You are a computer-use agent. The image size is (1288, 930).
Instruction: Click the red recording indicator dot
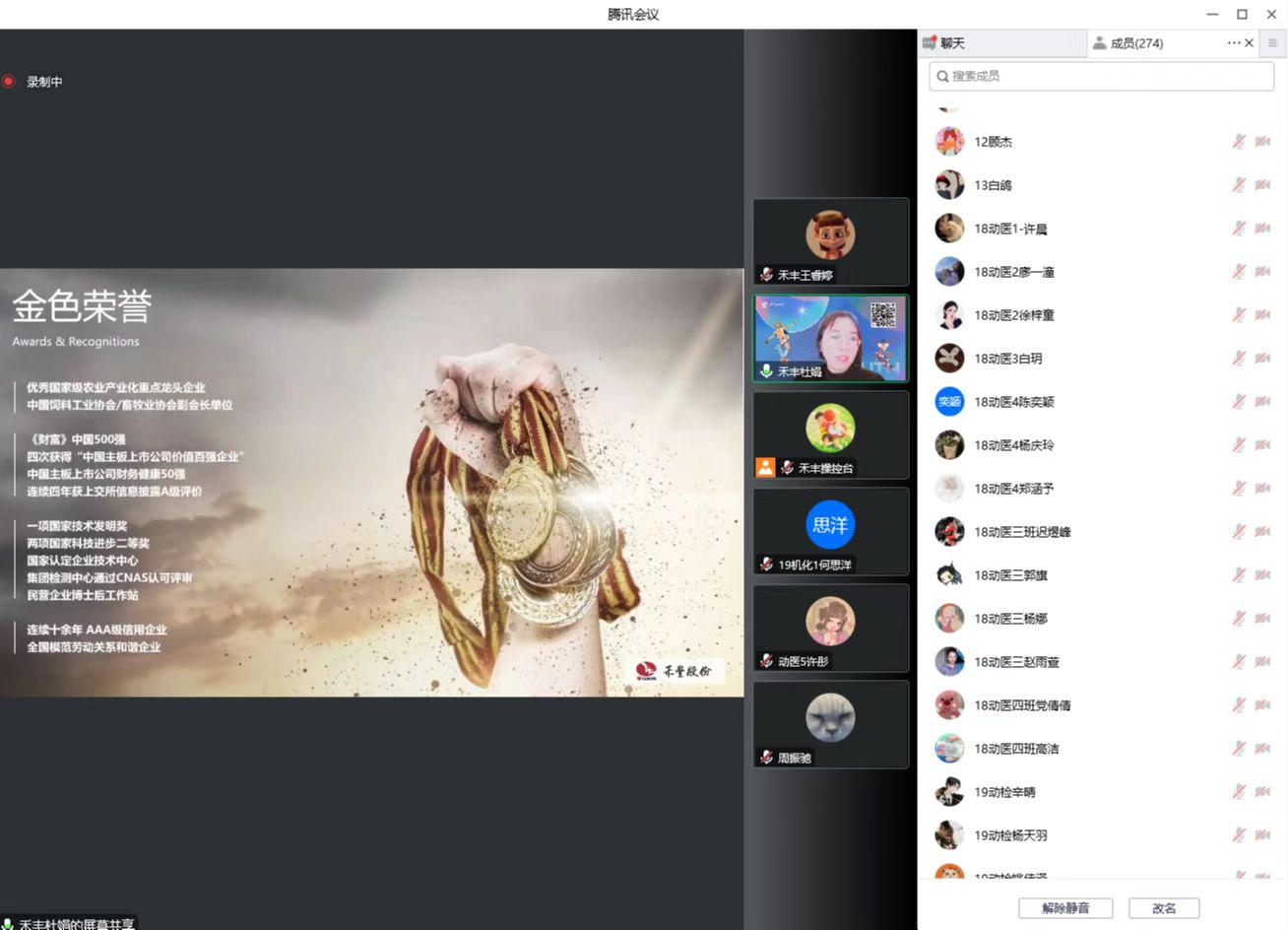tap(9, 82)
